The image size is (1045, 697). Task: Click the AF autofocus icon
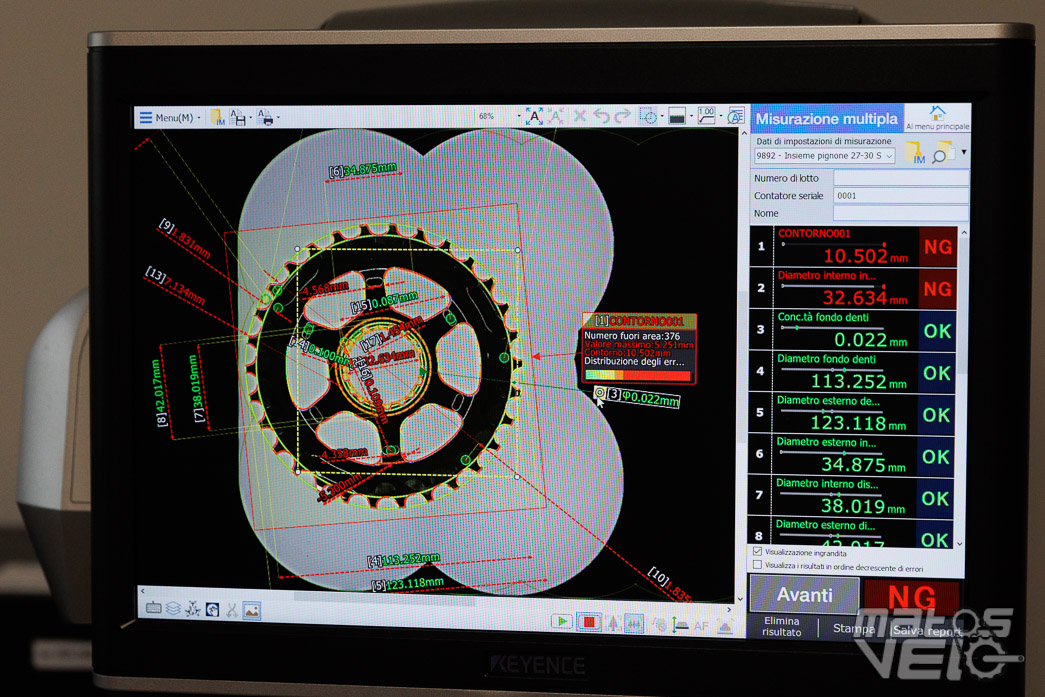(700, 626)
